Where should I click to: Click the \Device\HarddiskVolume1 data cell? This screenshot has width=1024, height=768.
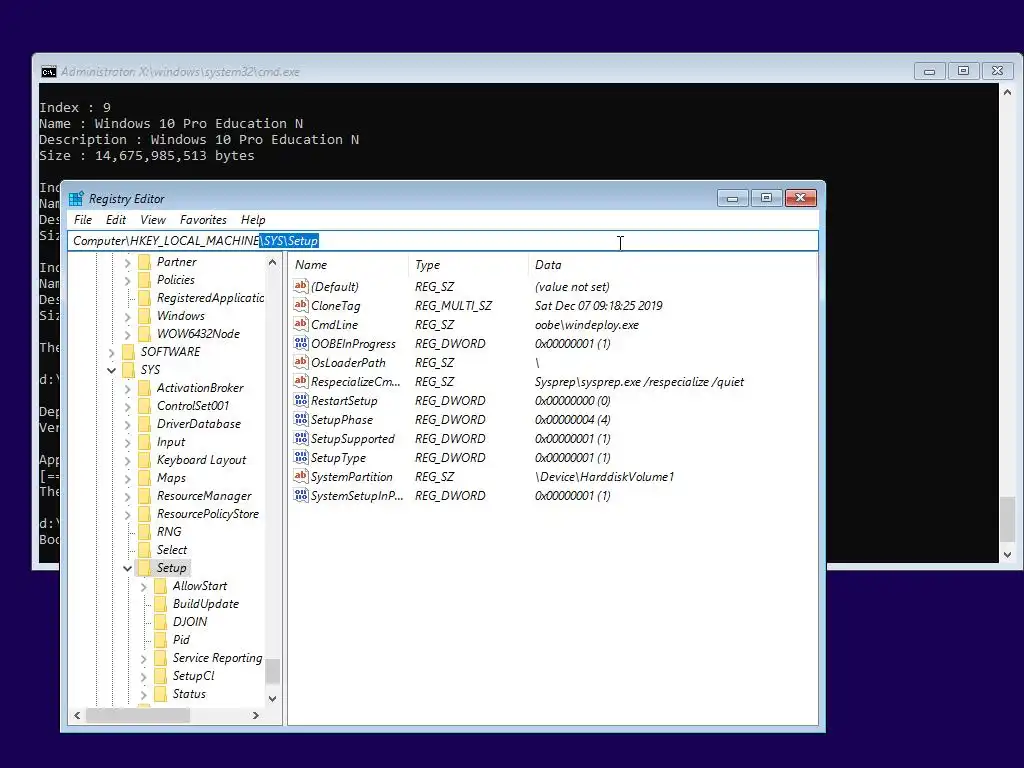[604, 477]
